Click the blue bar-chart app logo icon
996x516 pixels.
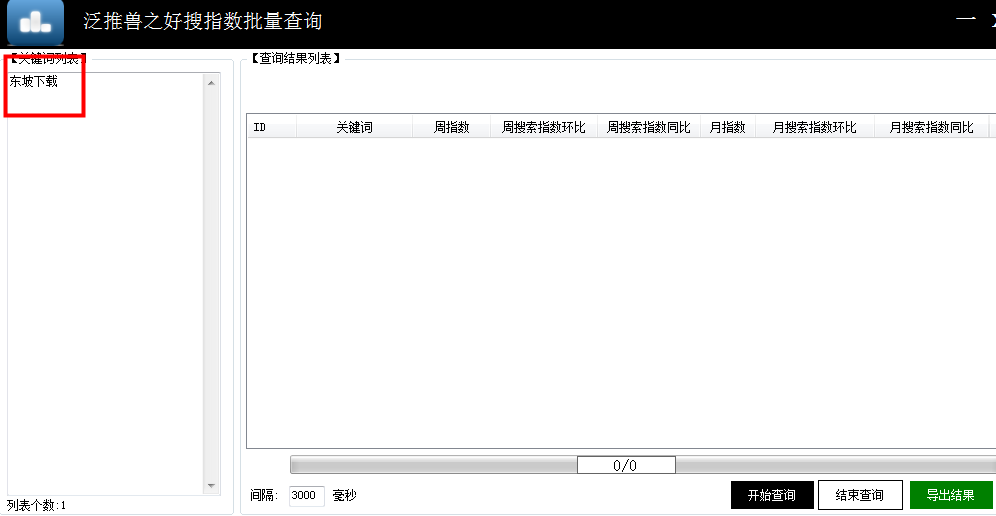point(36,22)
